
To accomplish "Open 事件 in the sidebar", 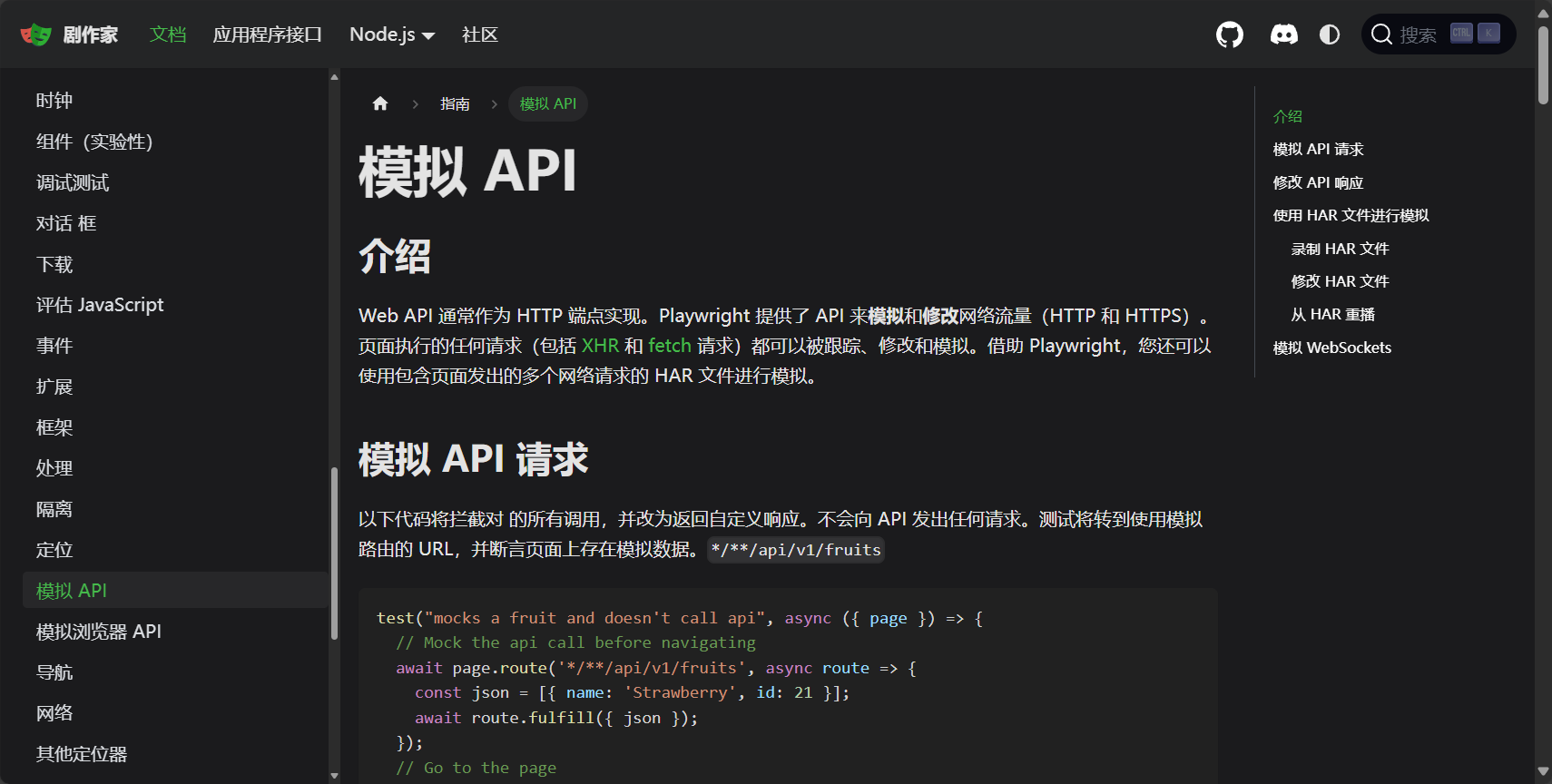I will click(176, 346).
